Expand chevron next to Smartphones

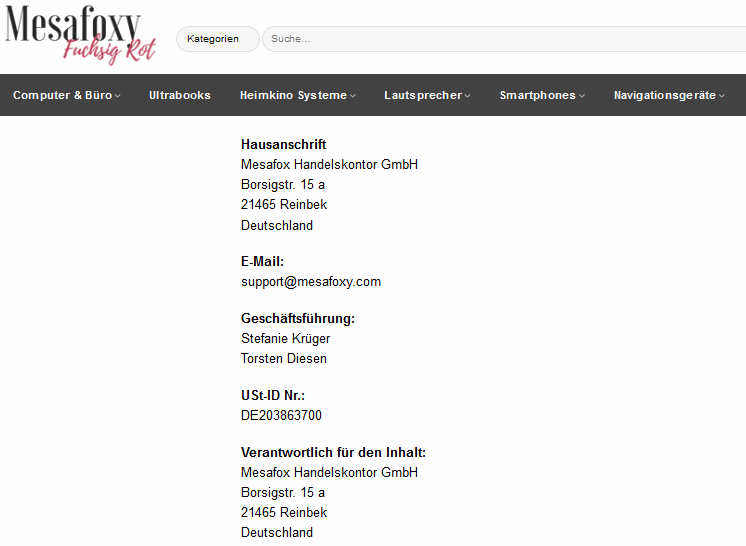(x=582, y=96)
